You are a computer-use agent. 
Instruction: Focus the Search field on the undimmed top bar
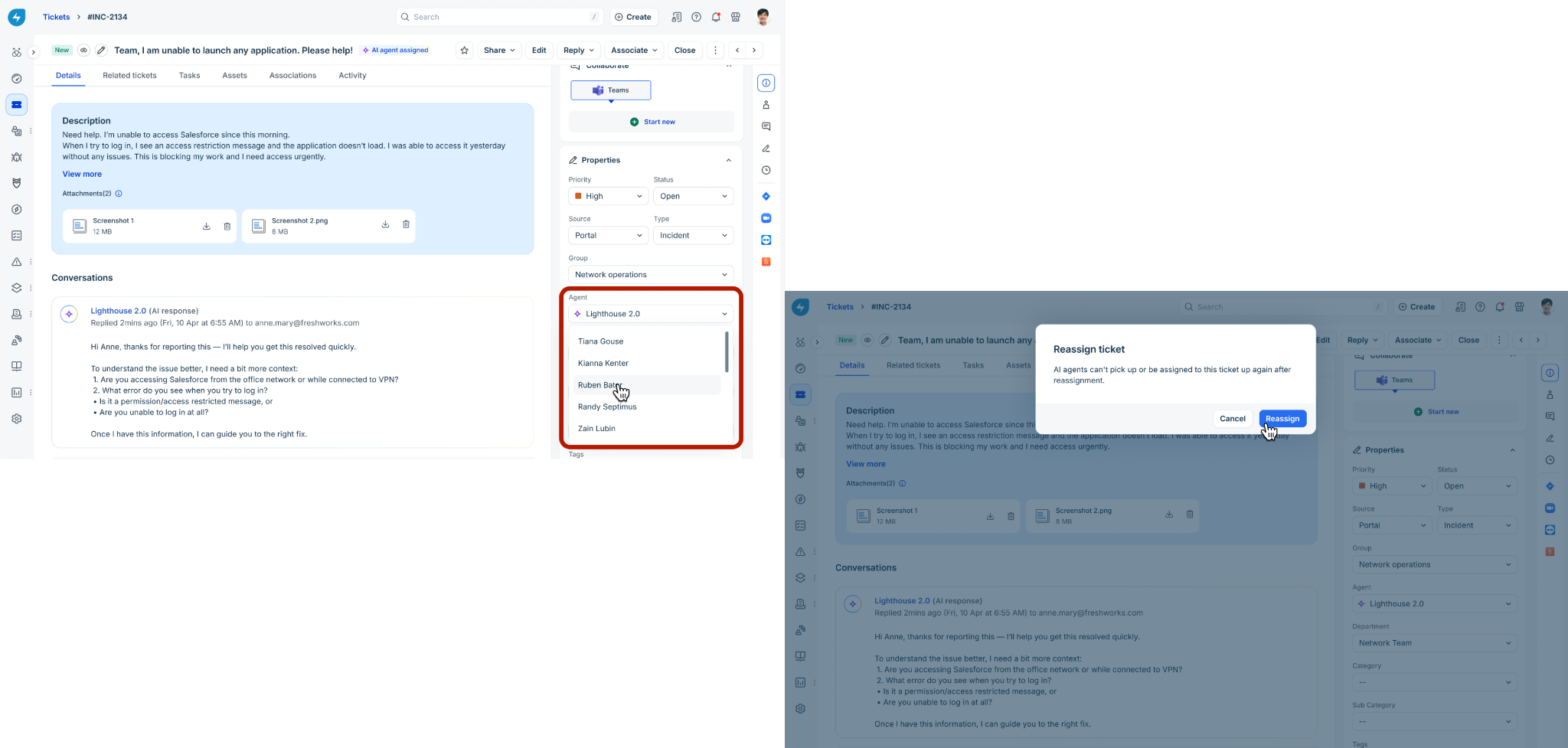(499, 17)
